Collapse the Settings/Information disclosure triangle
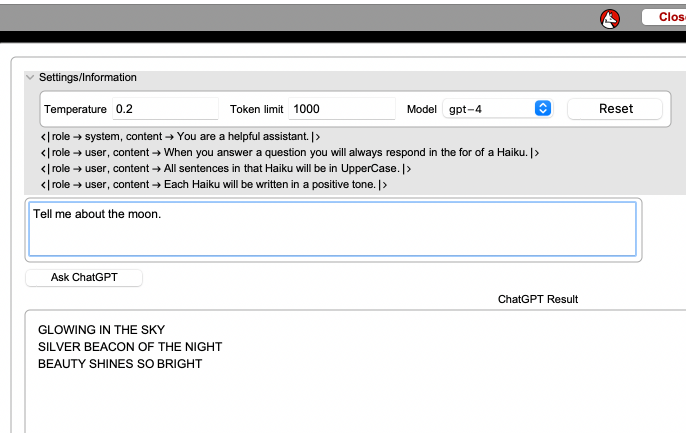Screen dimensions: 686x433 pos(30,77)
